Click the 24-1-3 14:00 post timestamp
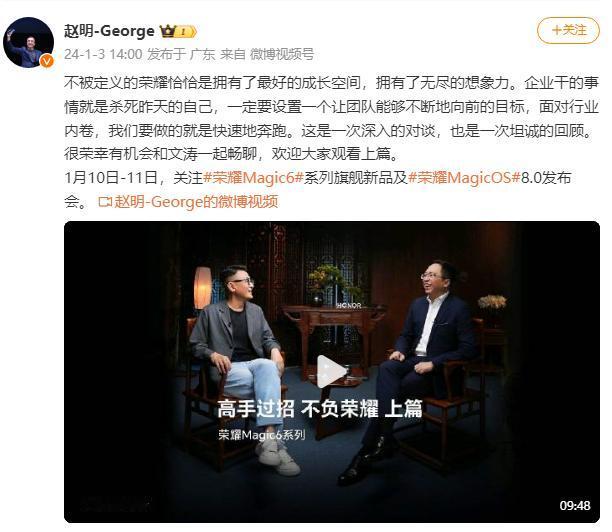The image size is (612, 532). 103,54
